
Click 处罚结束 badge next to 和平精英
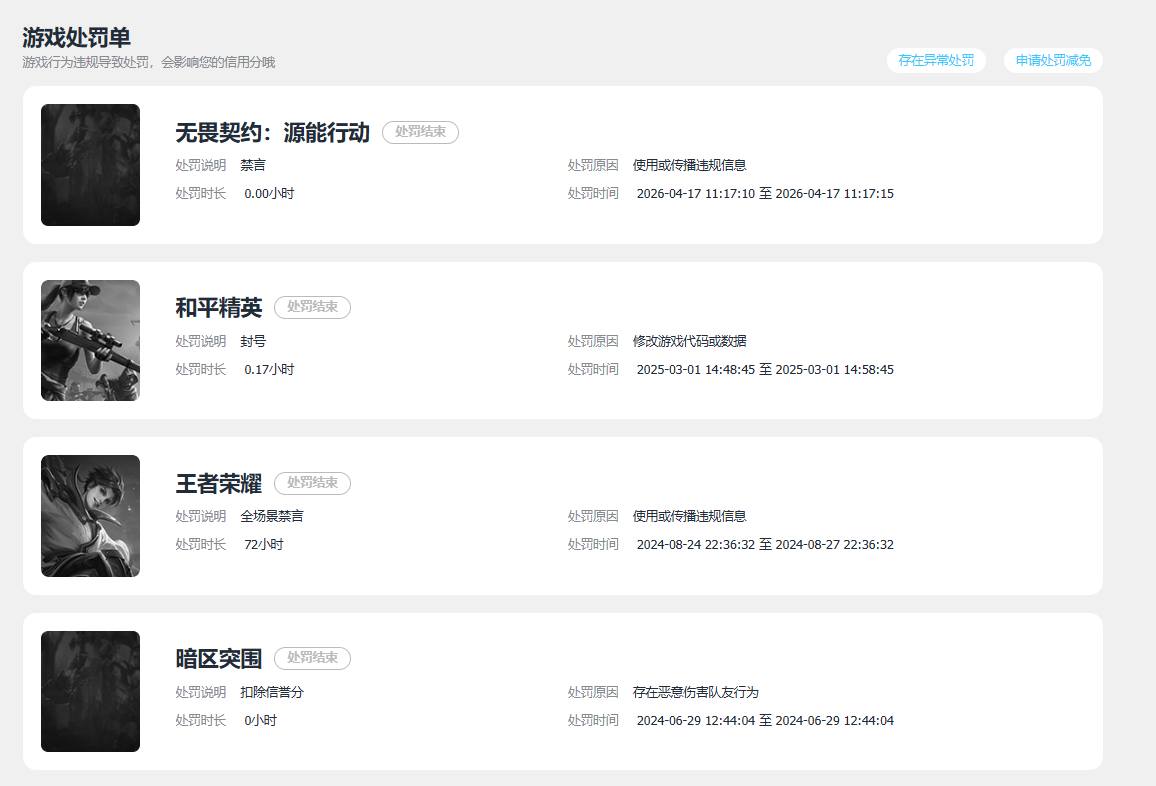click(313, 307)
